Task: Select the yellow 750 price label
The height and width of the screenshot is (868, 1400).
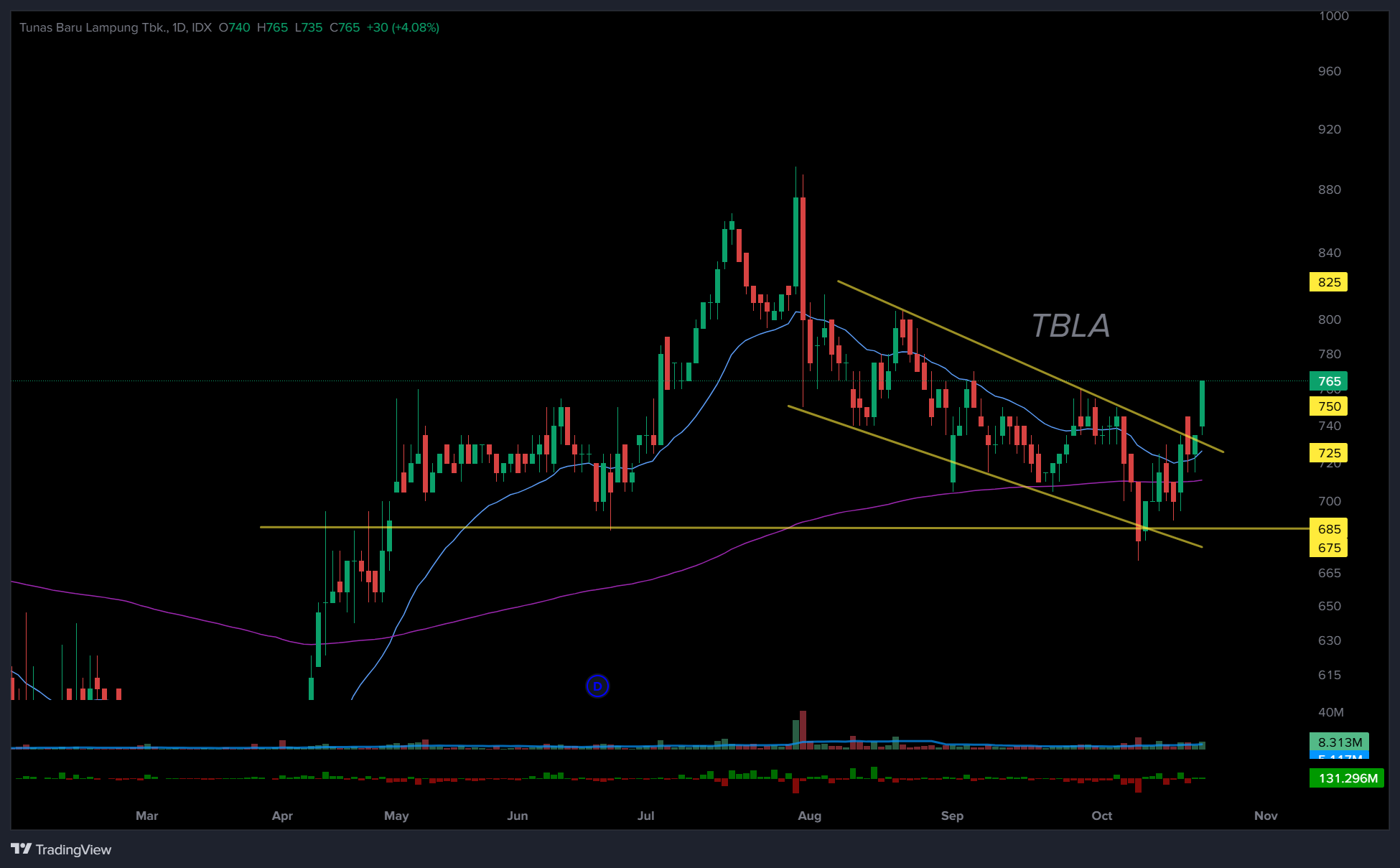Action: (x=1328, y=406)
